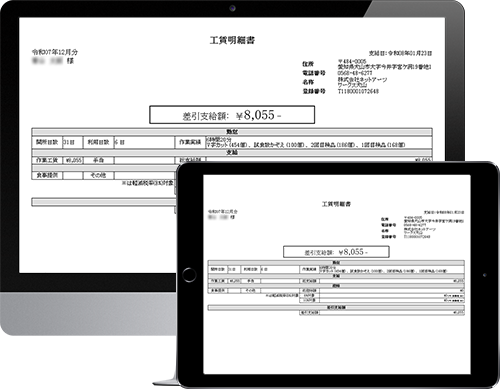
Task: Click the 登録番号 label on the monitor
Action: (x=314, y=91)
